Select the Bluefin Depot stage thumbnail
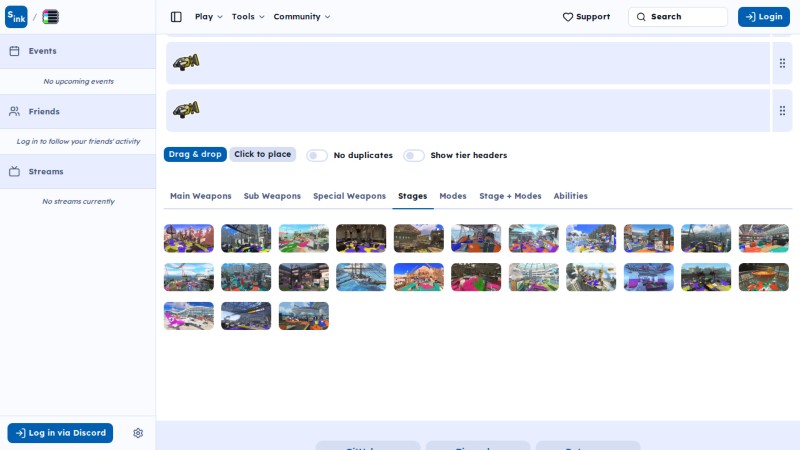Viewport: 800px width, 450px height. [x=706, y=277]
